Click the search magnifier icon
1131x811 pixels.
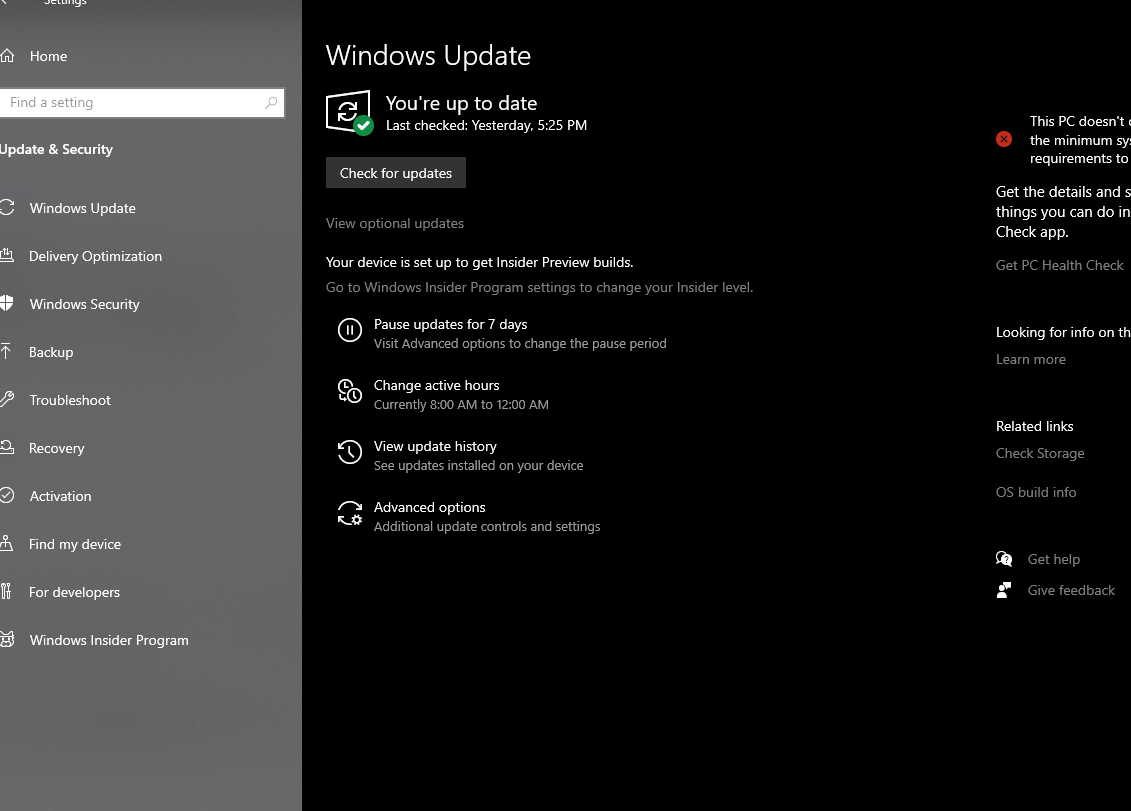(x=270, y=102)
